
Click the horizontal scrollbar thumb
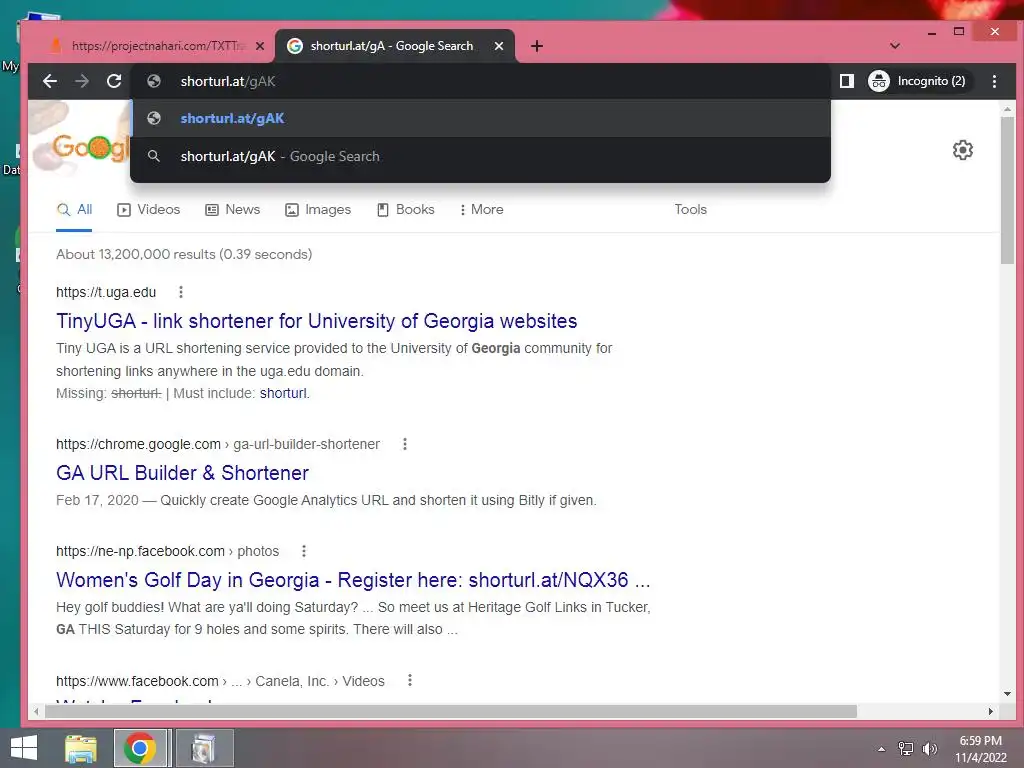(450, 711)
